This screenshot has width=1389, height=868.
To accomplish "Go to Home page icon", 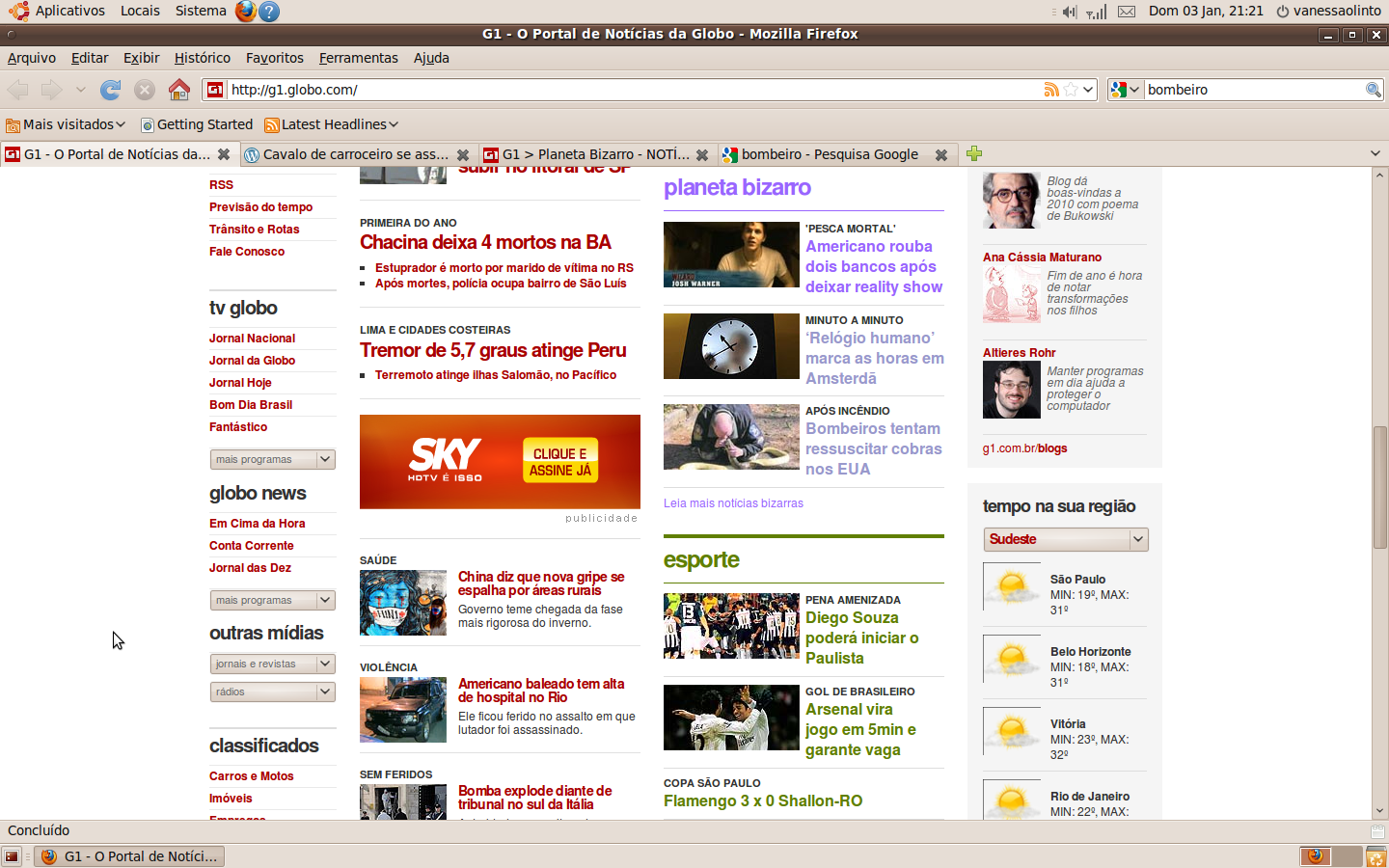I will point(179,90).
